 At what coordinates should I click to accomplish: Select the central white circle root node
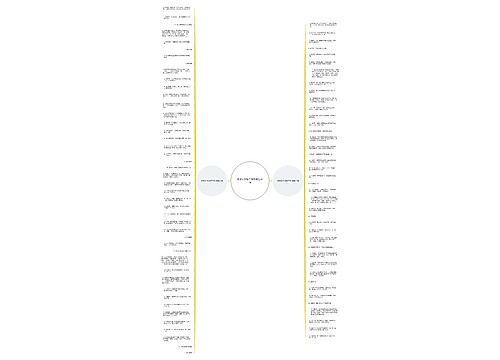click(250, 181)
